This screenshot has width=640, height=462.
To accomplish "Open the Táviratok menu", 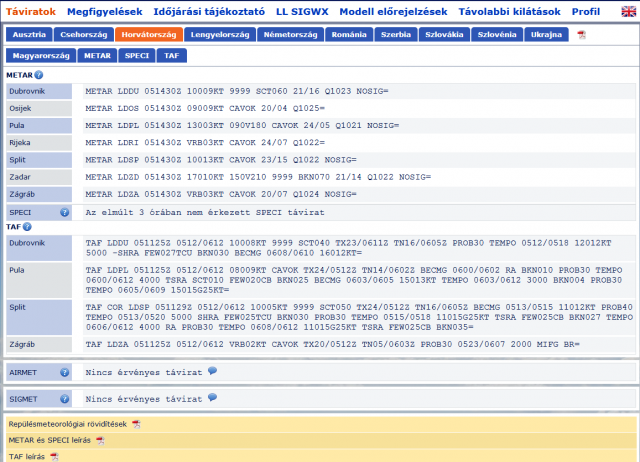I will point(31,11).
